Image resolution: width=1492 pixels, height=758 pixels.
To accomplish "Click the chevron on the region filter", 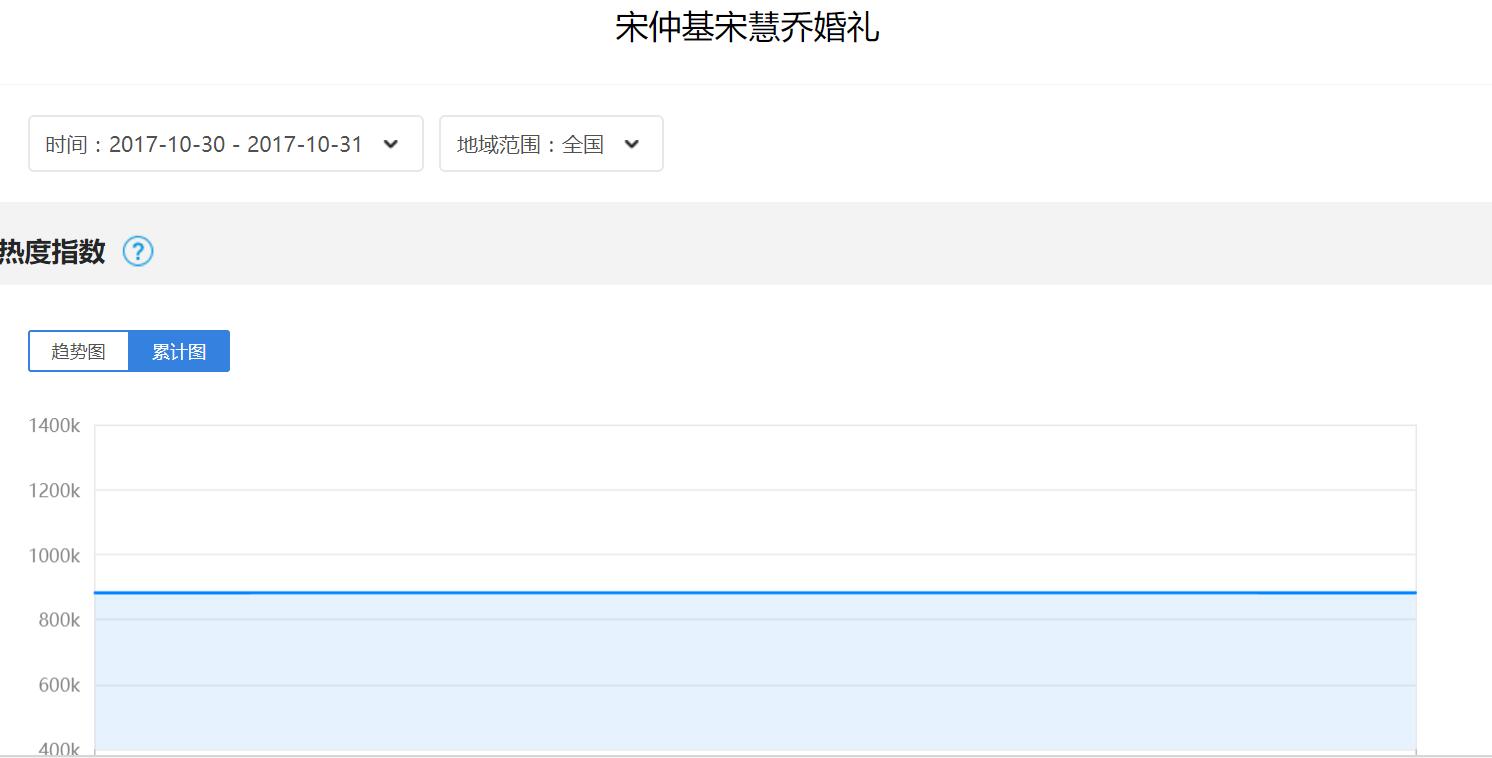I will tap(631, 143).
